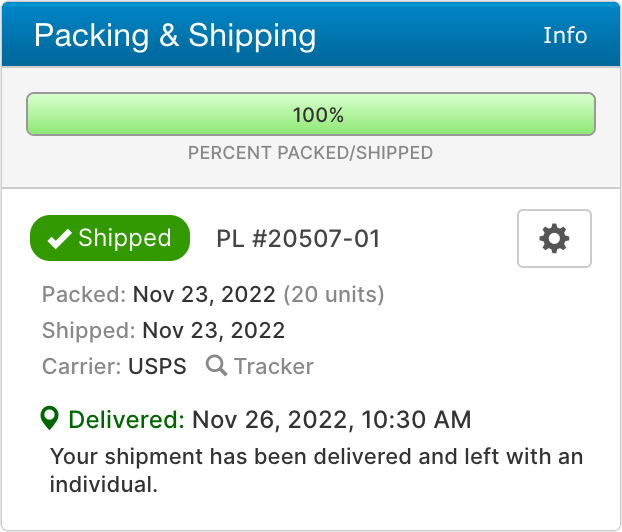Click the (20 units) quantity text

tap(334, 295)
